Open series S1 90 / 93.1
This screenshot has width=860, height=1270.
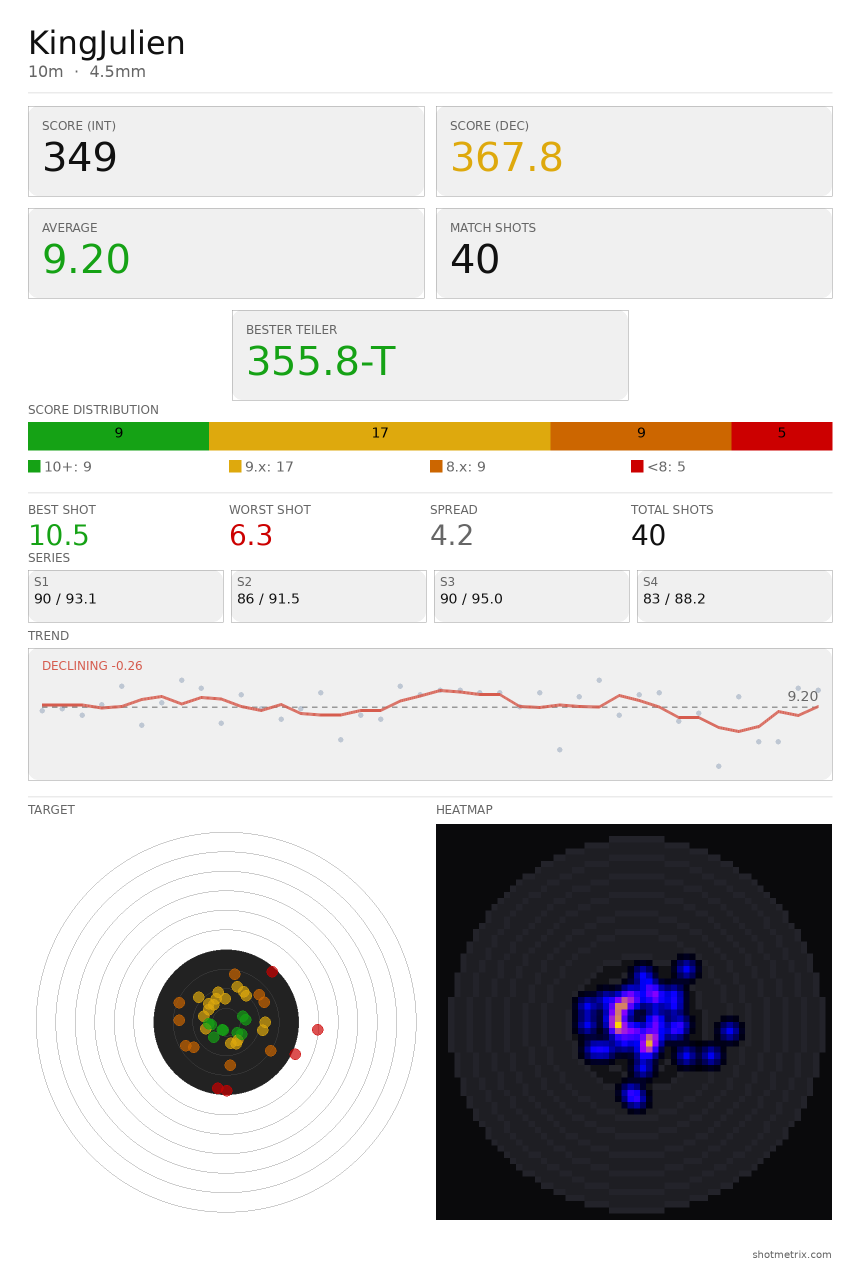pyautogui.click(x=126, y=596)
